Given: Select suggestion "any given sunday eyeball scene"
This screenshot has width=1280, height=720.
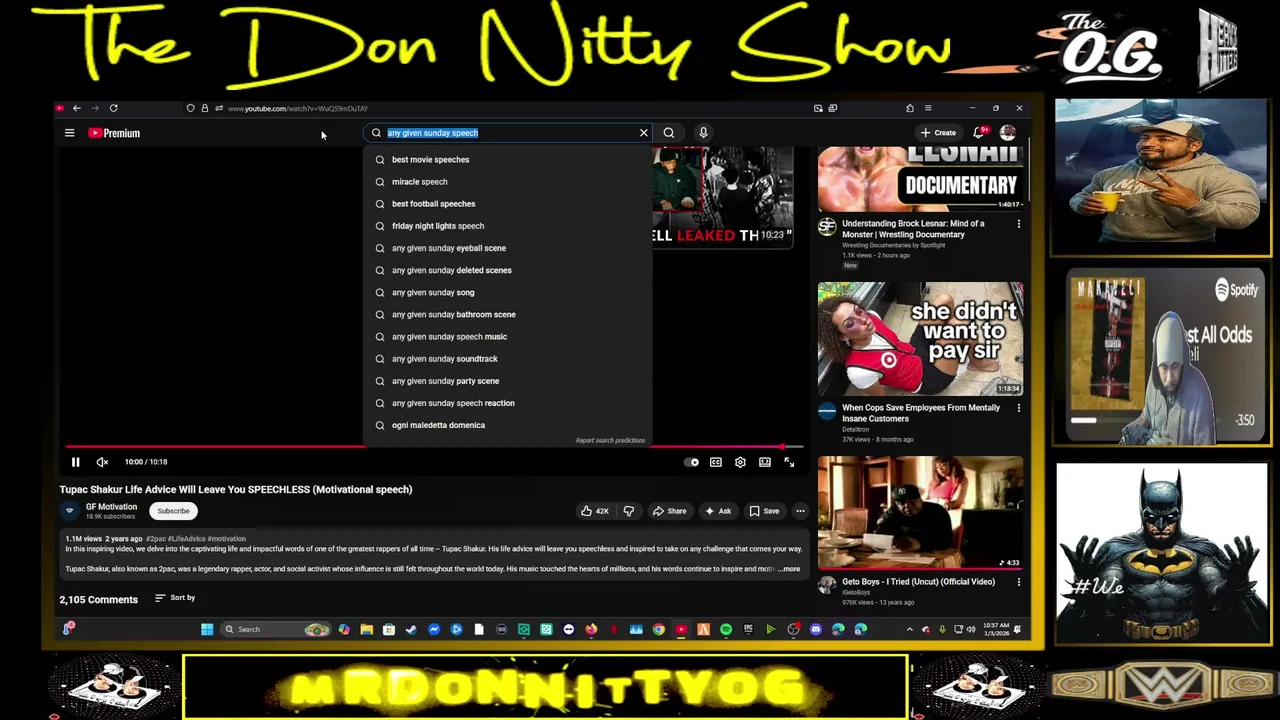Looking at the screenshot, I should (x=508, y=248).
